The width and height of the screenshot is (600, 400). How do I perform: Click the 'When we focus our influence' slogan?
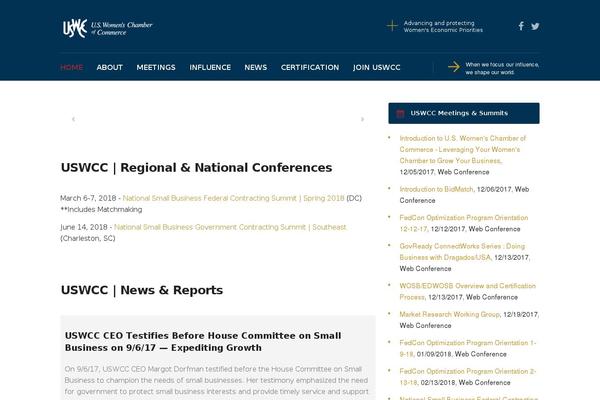tap(502, 68)
